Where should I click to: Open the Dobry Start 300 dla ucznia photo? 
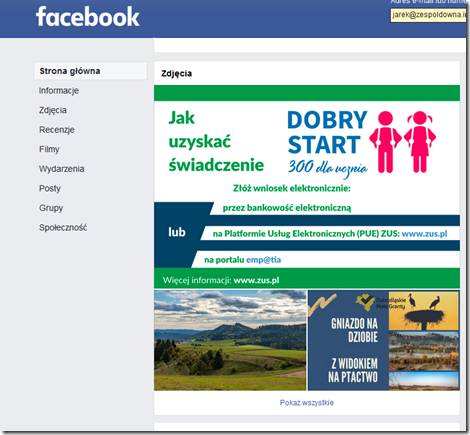click(307, 187)
